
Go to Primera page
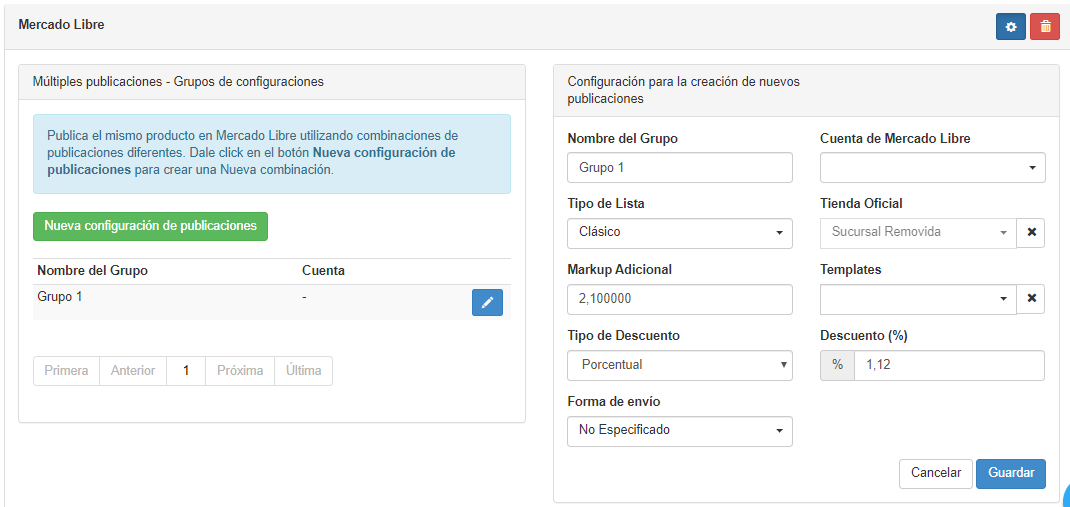tap(66, 371)
